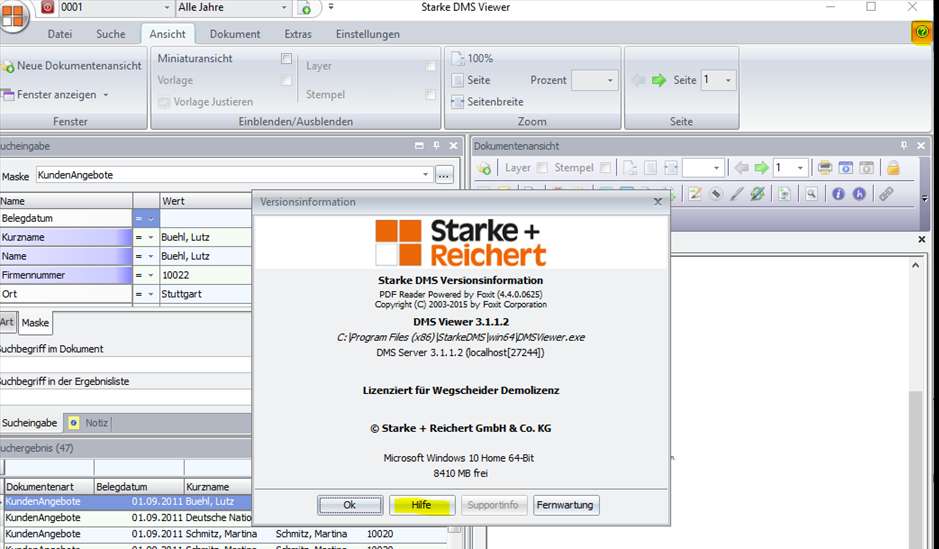
Task: Click the Hilfe button in Versionsinformation
Action: pyautogui.click(x=422, y=505)
